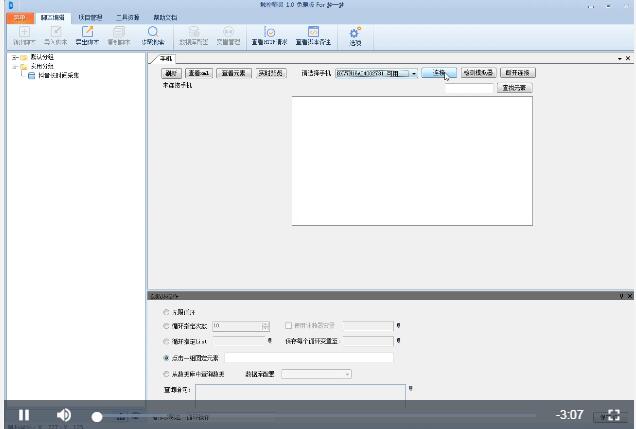Click the start emulator button

pos(479,73)
